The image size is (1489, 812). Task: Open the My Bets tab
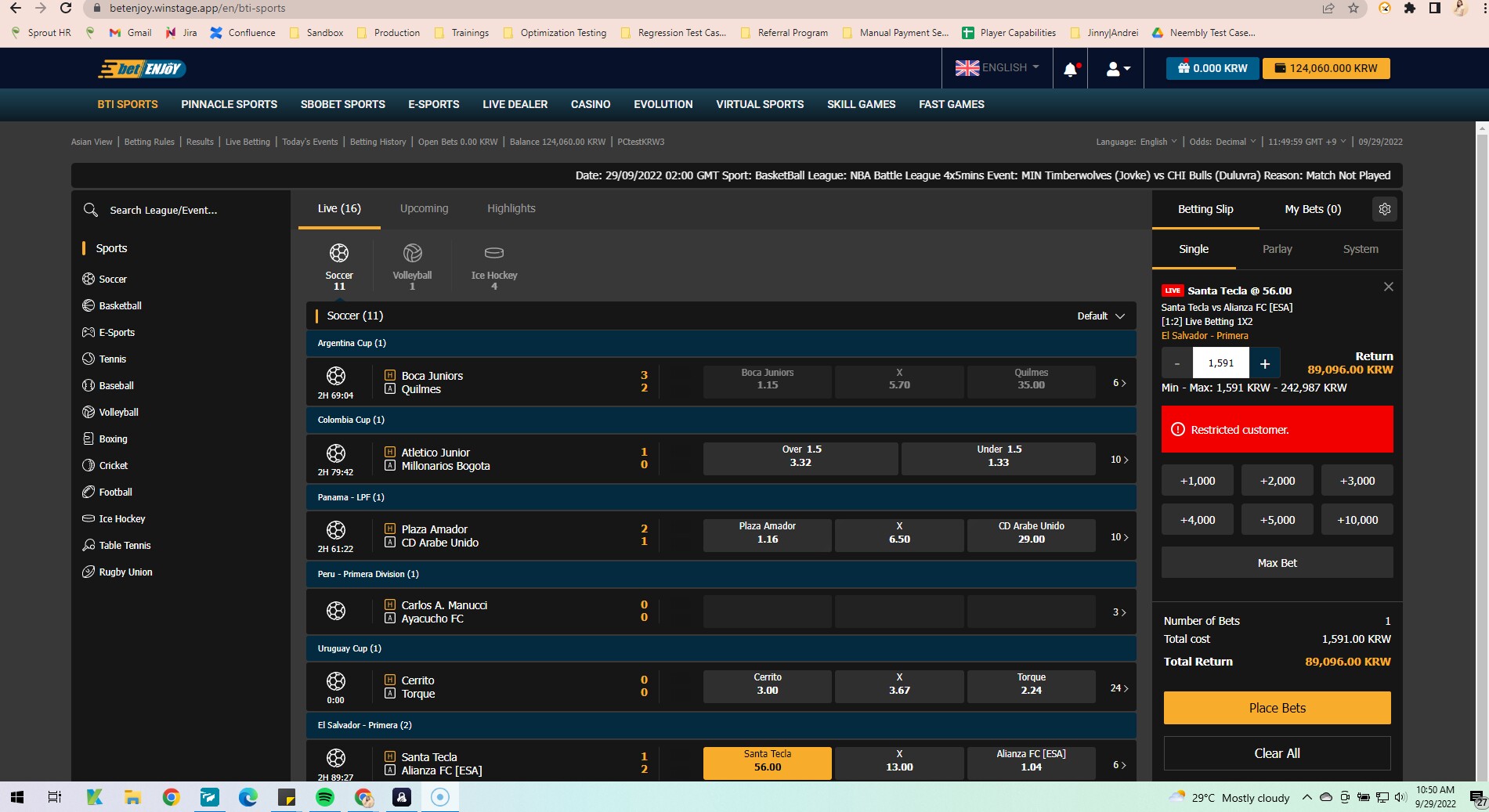click(x=1312, y=209)
